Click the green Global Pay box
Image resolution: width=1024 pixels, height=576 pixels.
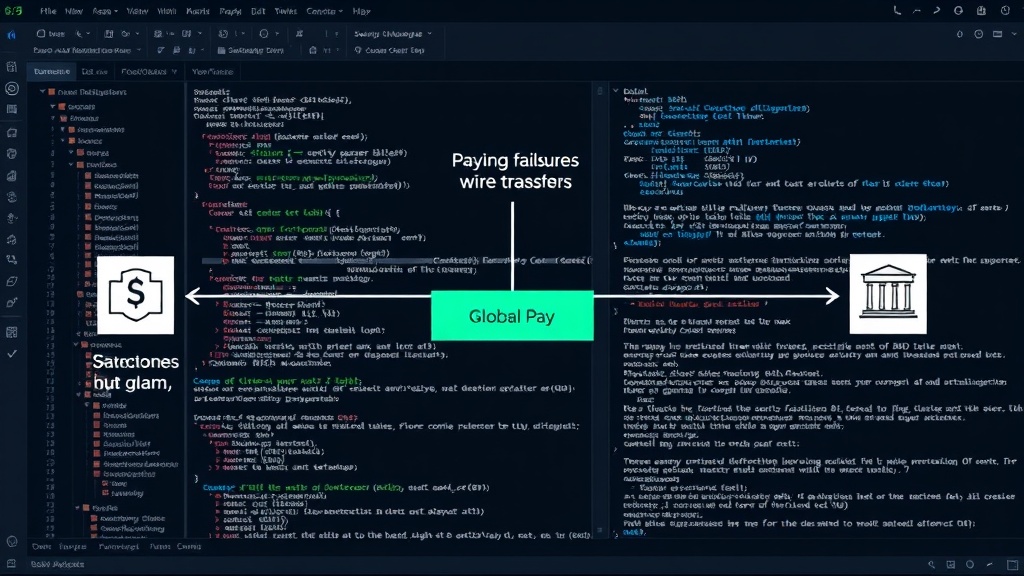point(512,316)
